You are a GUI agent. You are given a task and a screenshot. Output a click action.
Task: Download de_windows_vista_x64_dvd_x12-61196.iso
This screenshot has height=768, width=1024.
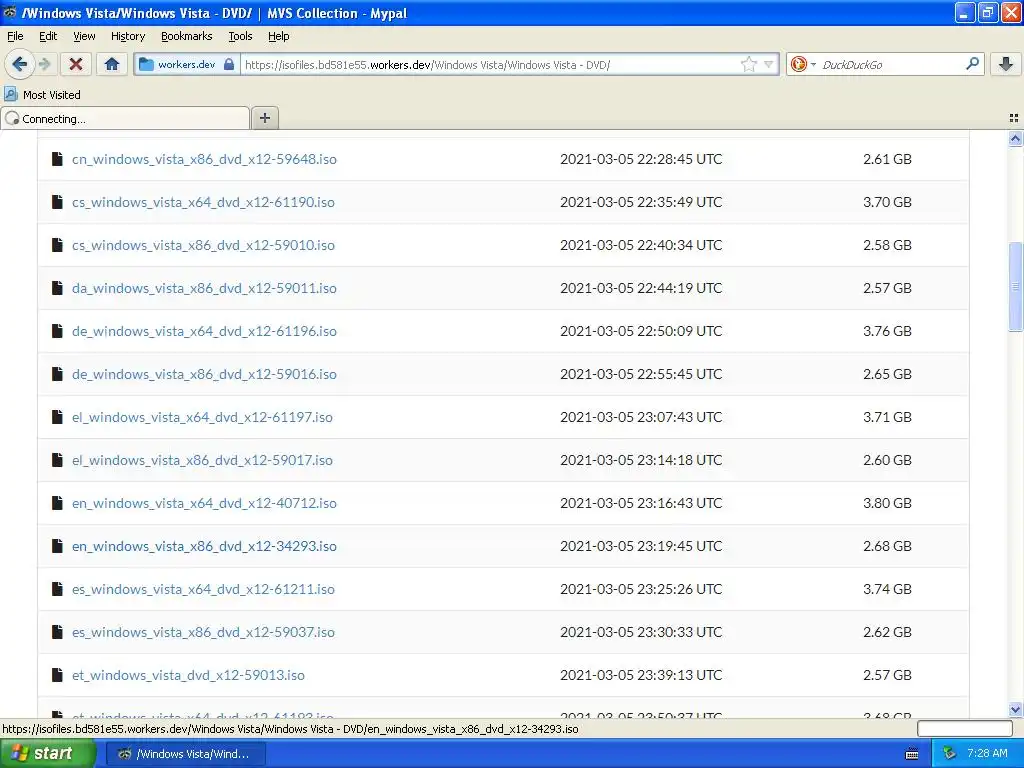(x=204, y=332)
